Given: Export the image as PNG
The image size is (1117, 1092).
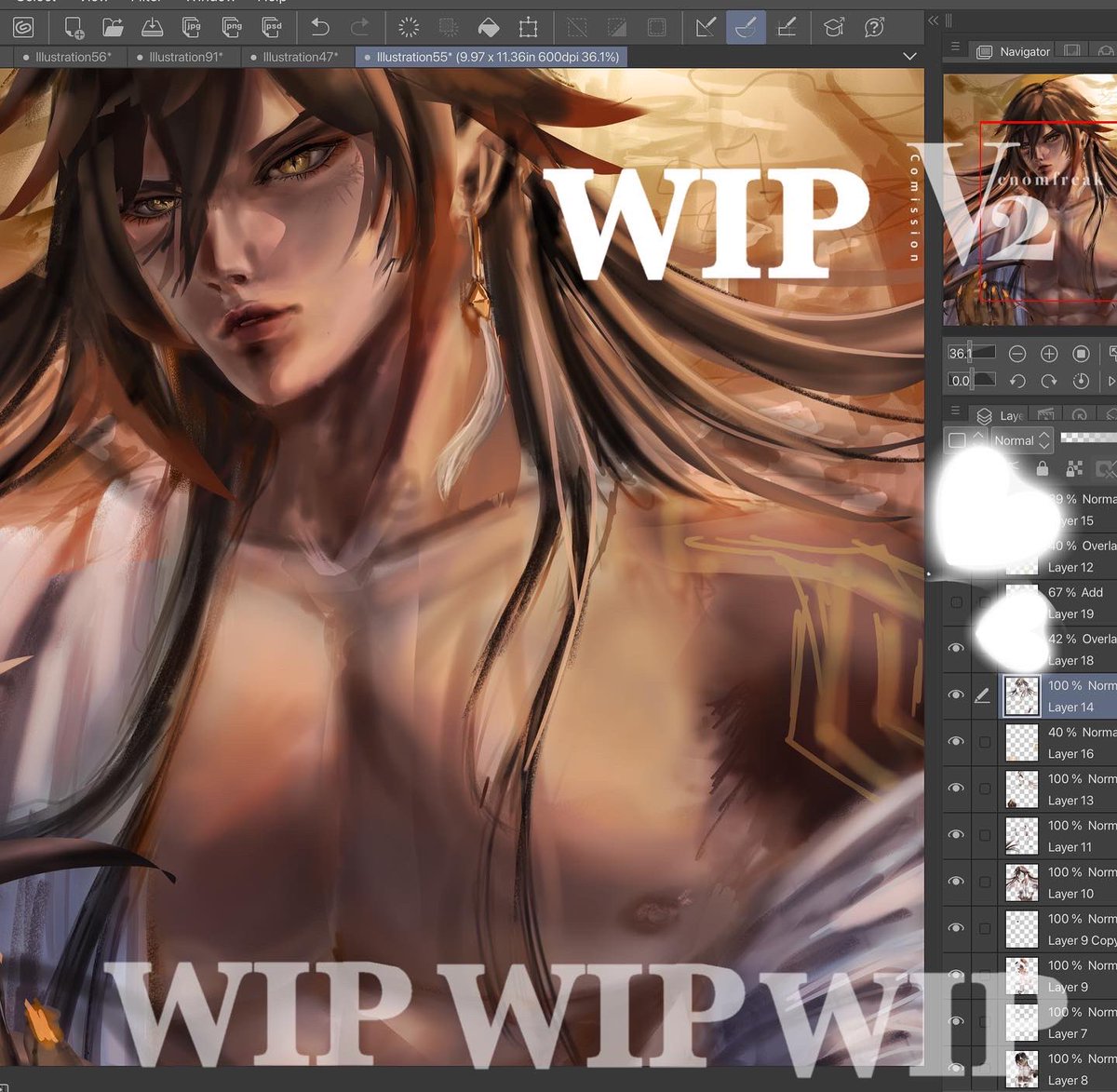Looking at the screenshot, I should coord(233,27).
